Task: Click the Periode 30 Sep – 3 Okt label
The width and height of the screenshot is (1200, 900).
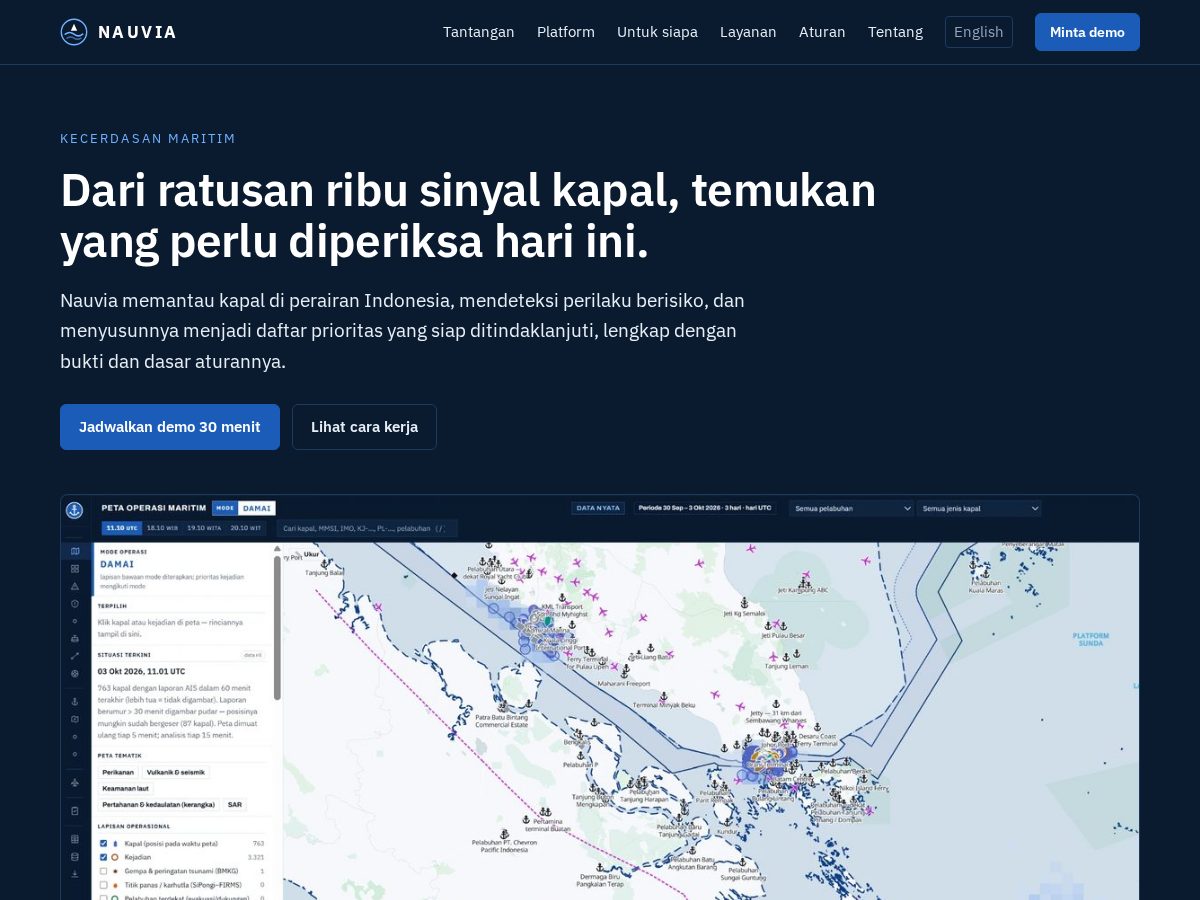Action: click(706, 508)
